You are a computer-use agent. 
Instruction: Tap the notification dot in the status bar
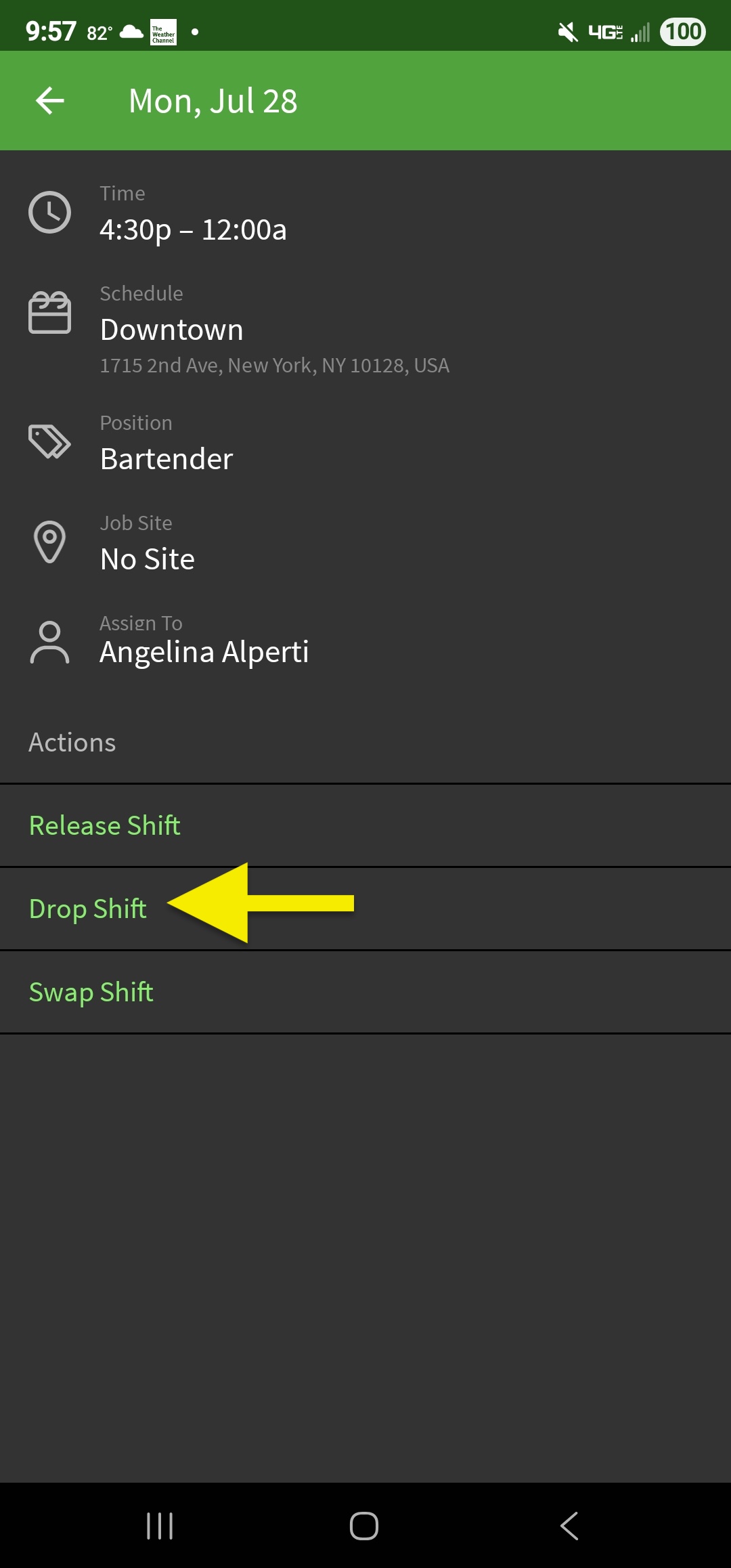click(195, 30)
